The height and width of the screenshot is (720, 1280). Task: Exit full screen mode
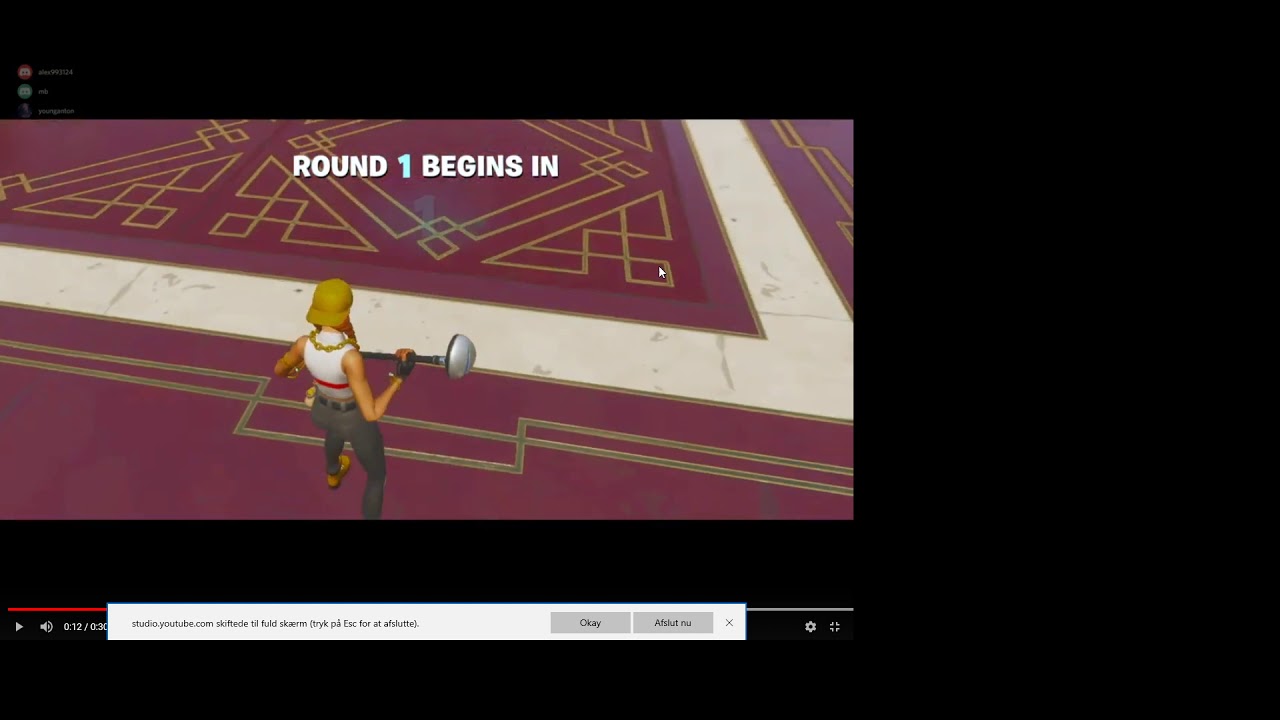coord(835,627)
